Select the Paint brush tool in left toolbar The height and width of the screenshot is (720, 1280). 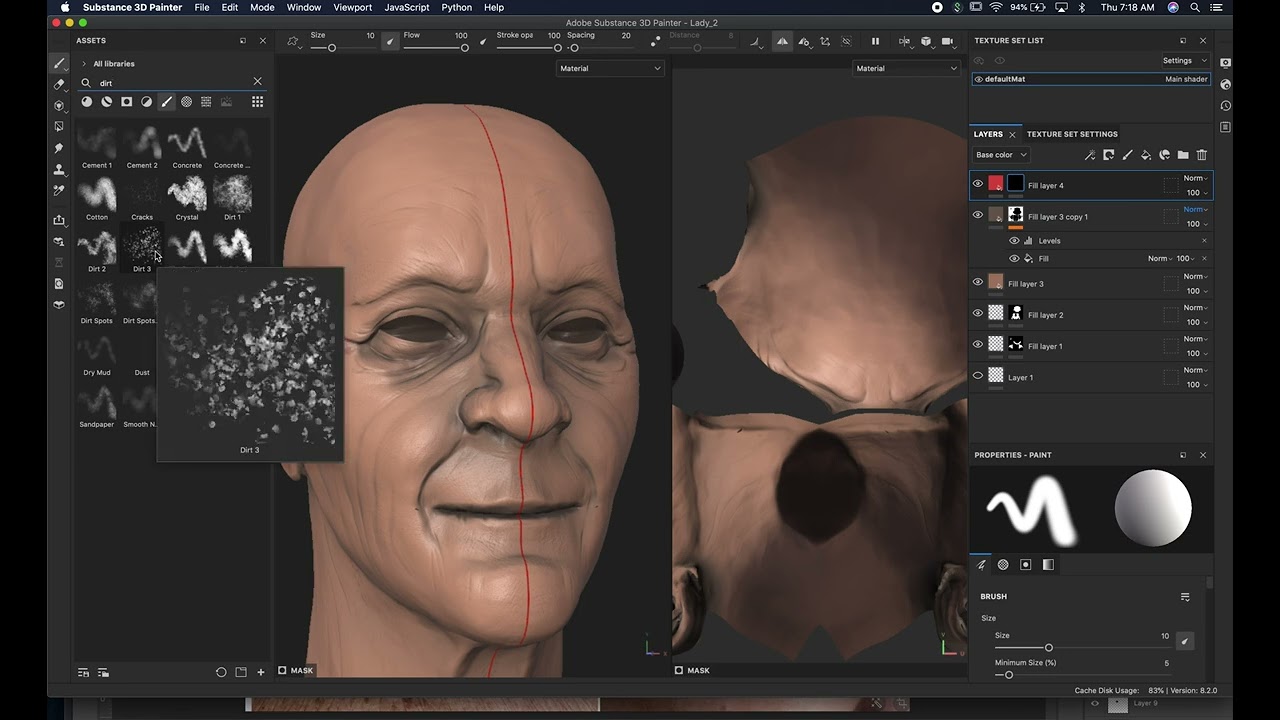(59, 63)
